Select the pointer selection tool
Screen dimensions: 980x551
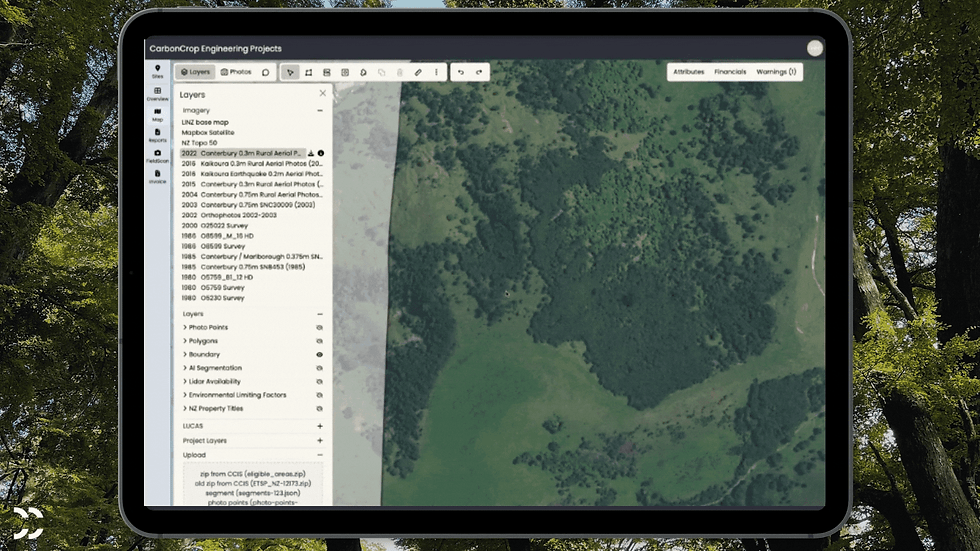click(x=290, y=72)
